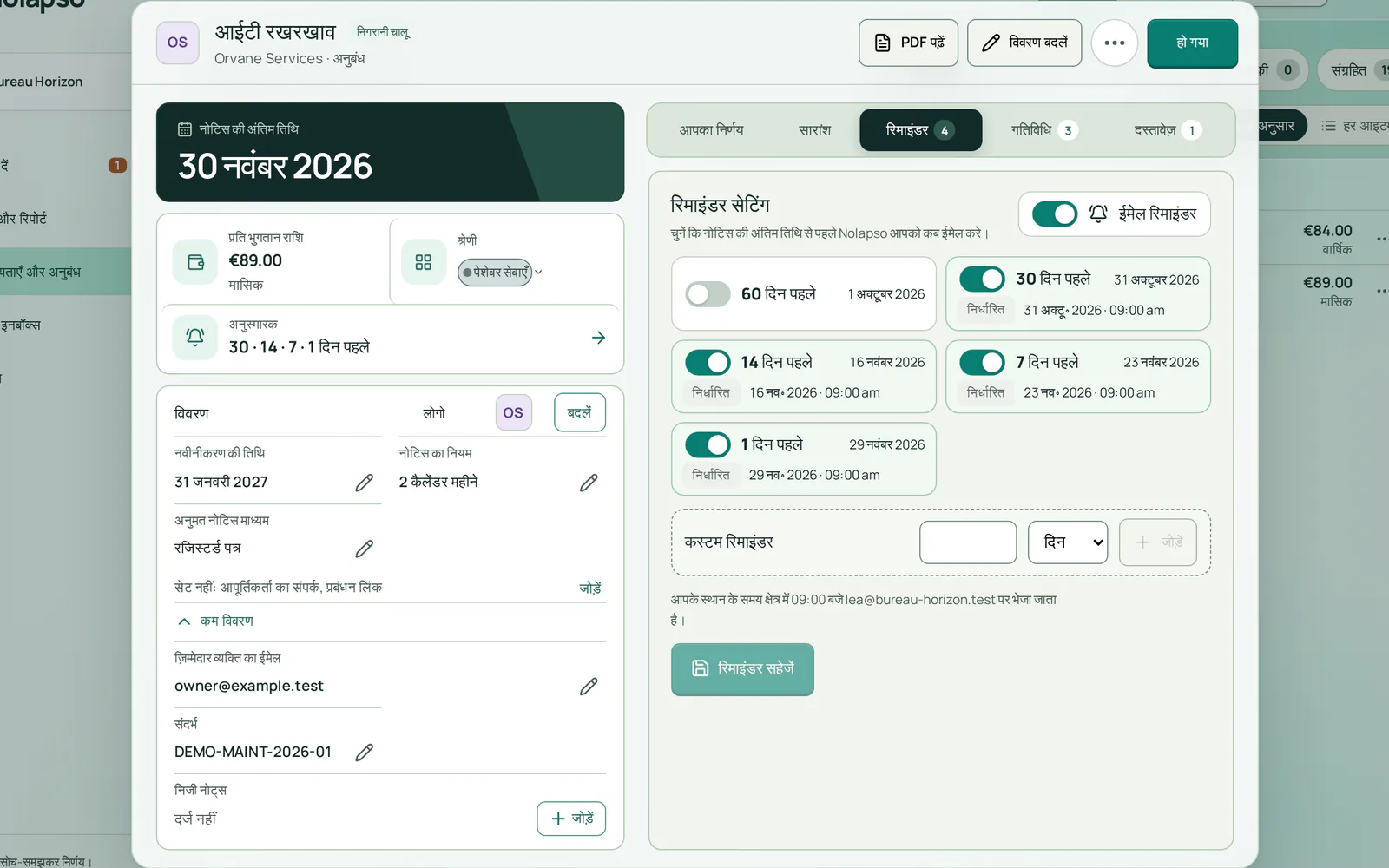Viewport: 1389px width, 868px height.
Task: Open the दिन unit dropdown
Action: tap(1068, 542)
